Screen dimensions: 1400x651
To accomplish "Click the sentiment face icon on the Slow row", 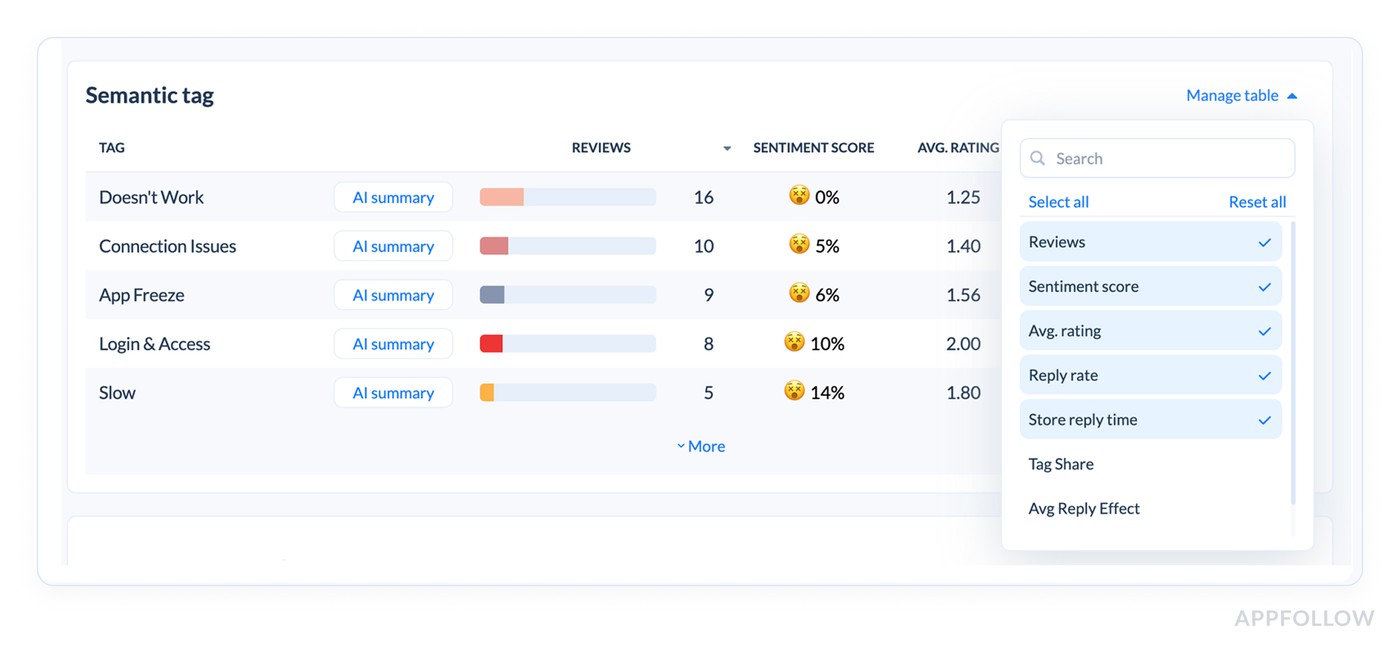I will tap(793, 392).
